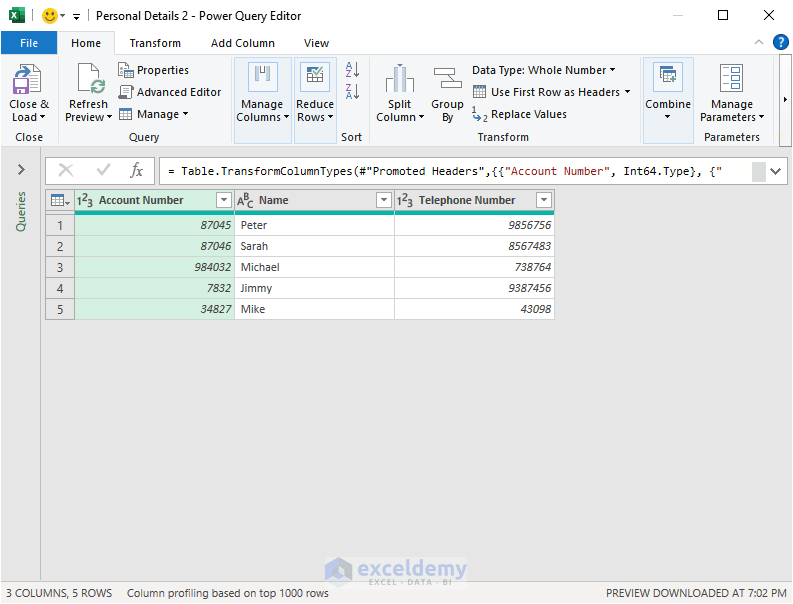Click the Refresh Preview icon
The height and width of the screenshot is (604, 793).
[x=91, y=79]
